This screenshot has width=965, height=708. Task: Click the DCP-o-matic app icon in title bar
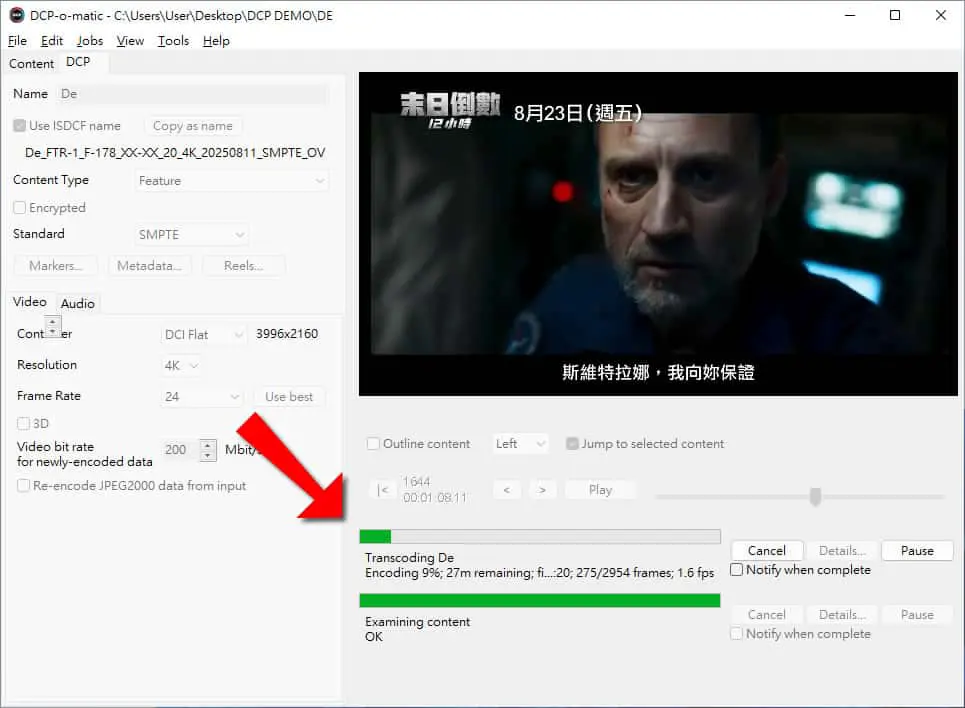click(17, 15)
